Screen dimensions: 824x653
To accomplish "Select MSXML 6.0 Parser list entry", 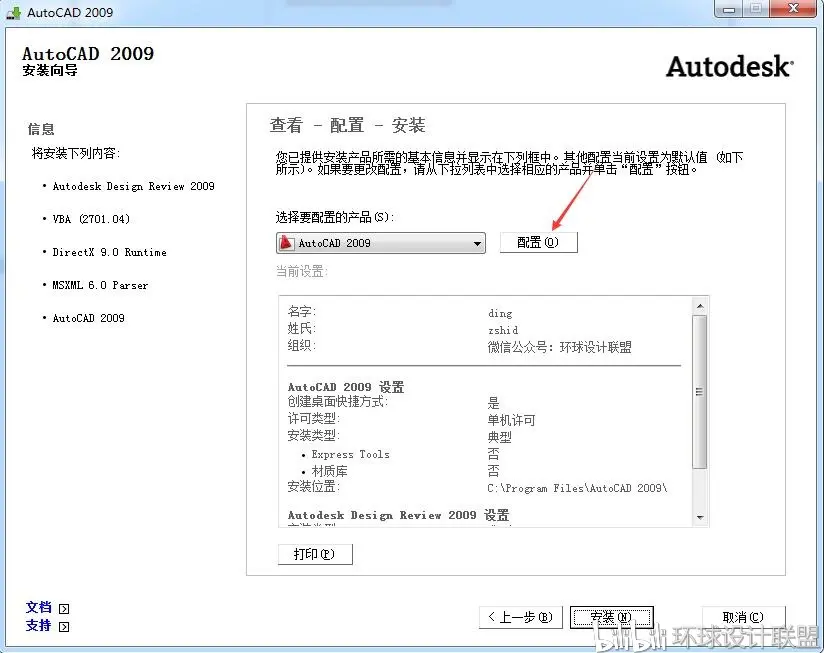I will (100, 285).
